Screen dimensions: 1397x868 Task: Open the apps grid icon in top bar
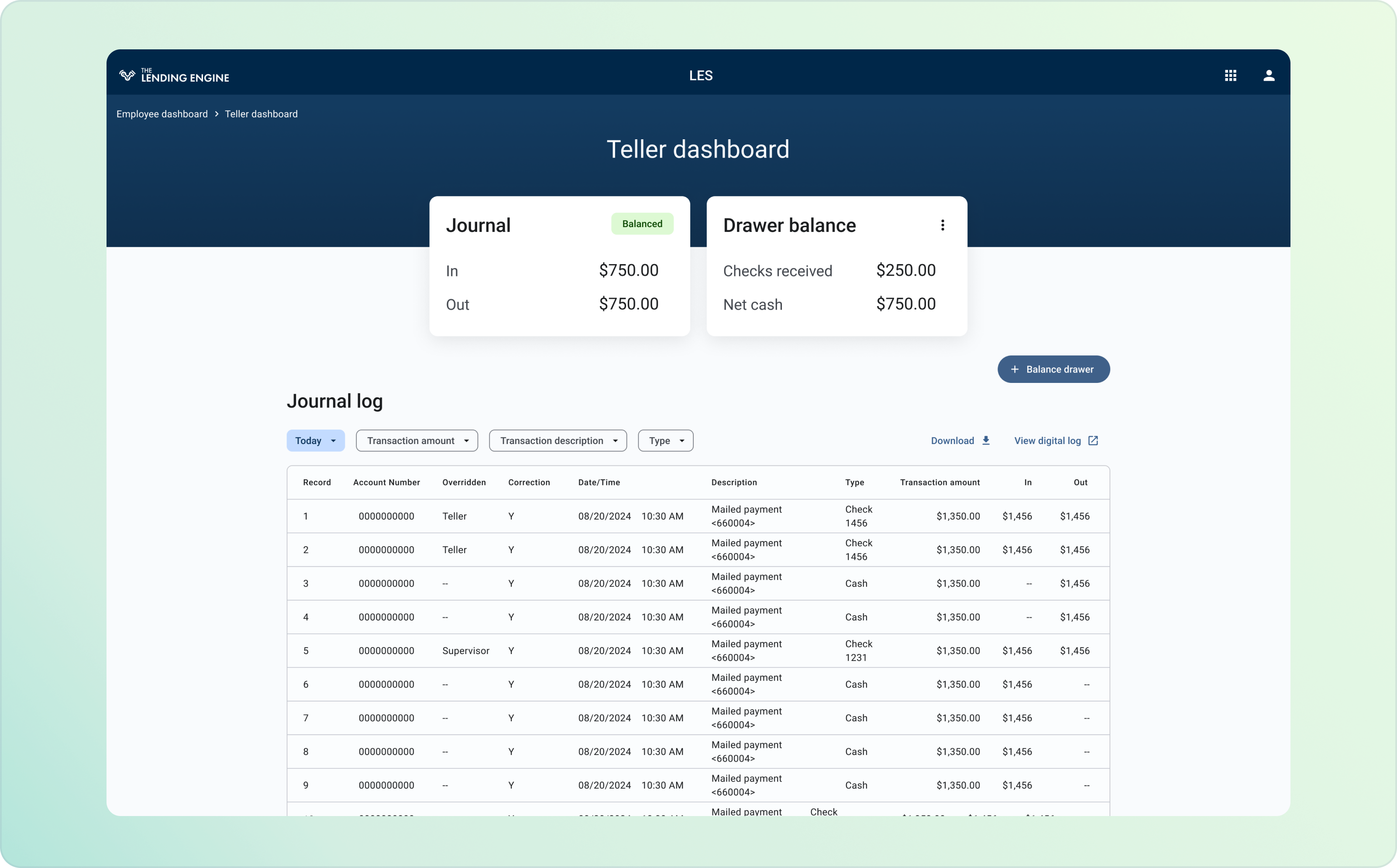click(x=1231, y=75)
